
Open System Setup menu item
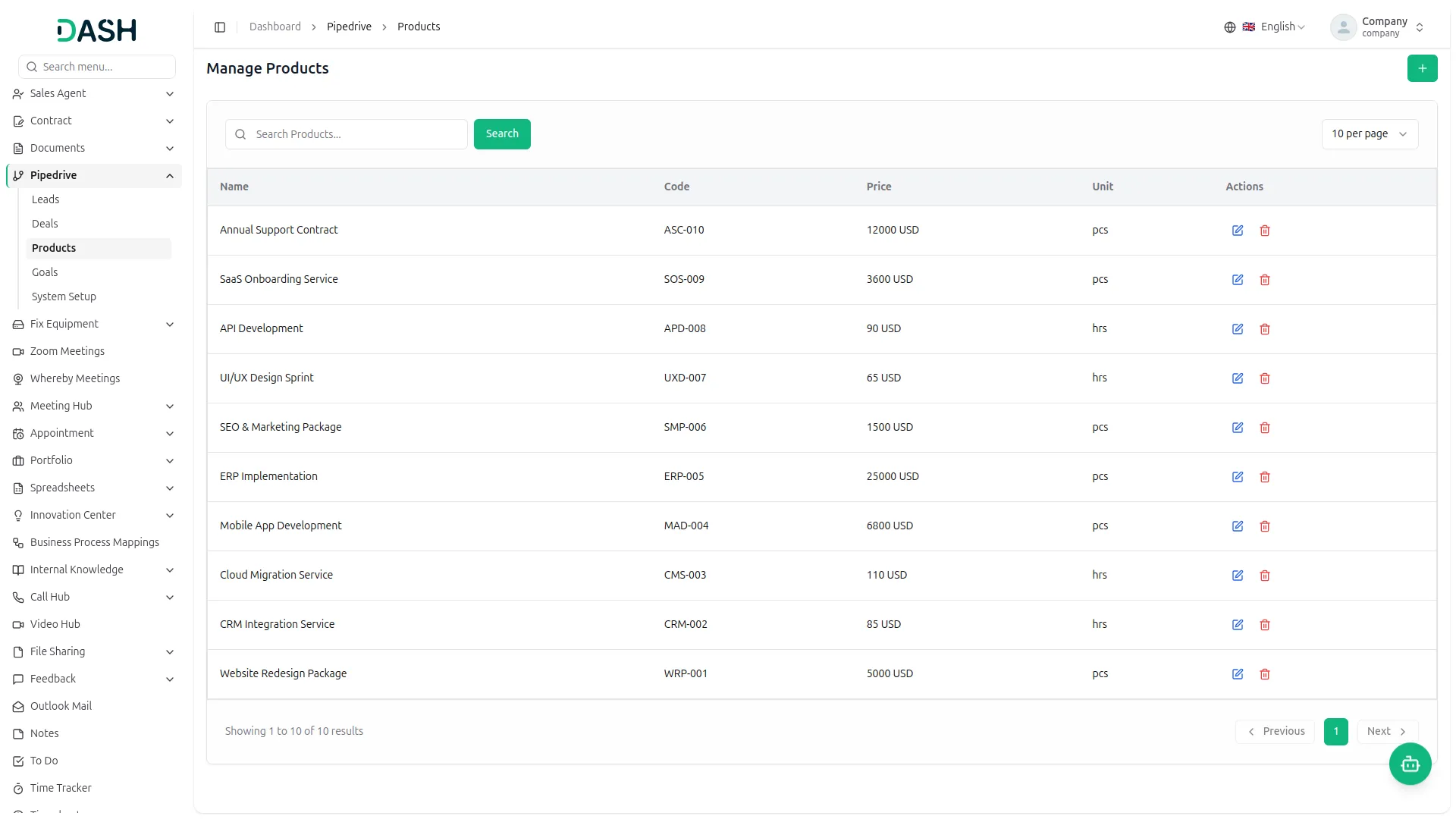click(x=64, y=297)
